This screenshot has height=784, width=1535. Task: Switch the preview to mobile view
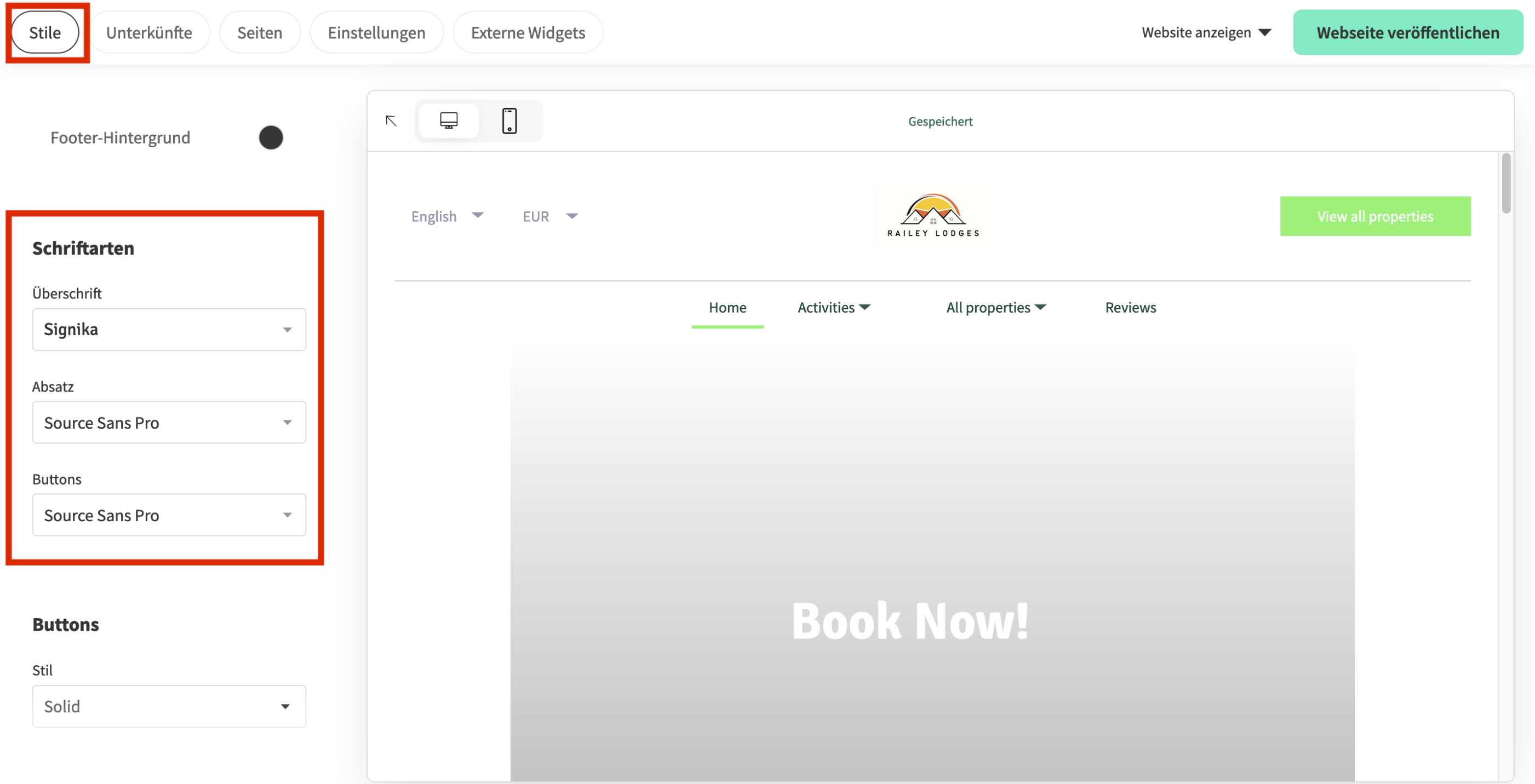pos(509,120)
